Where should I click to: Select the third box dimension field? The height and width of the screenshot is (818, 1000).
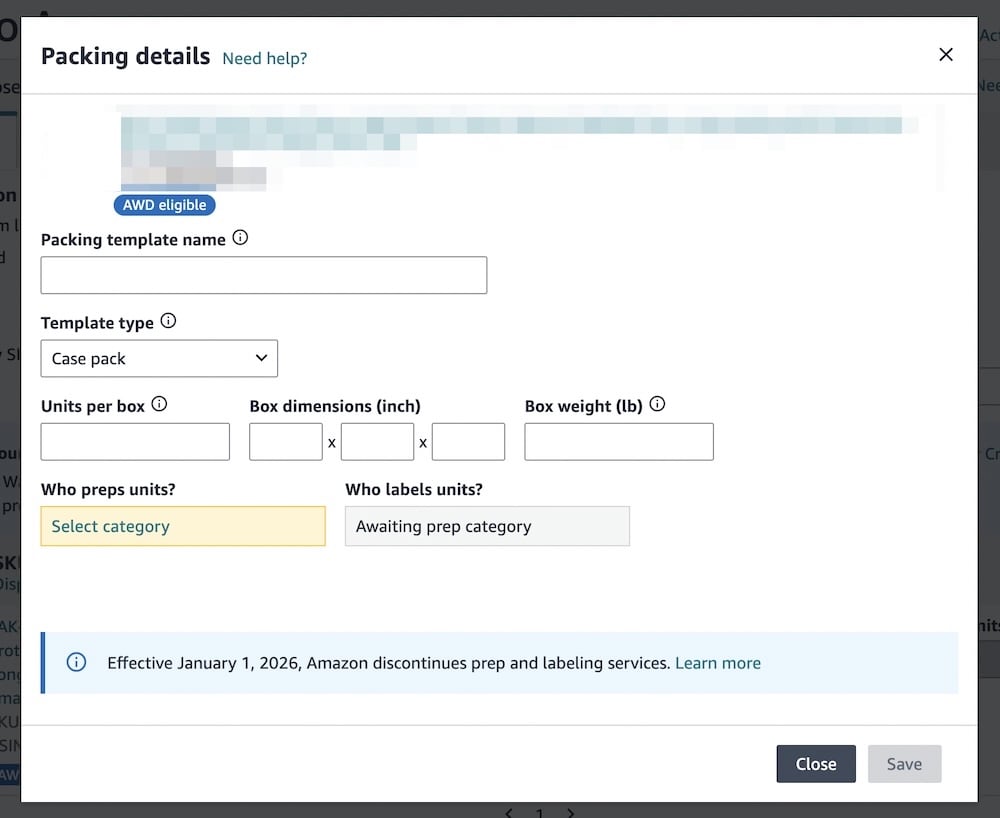(x=468, y=441)
